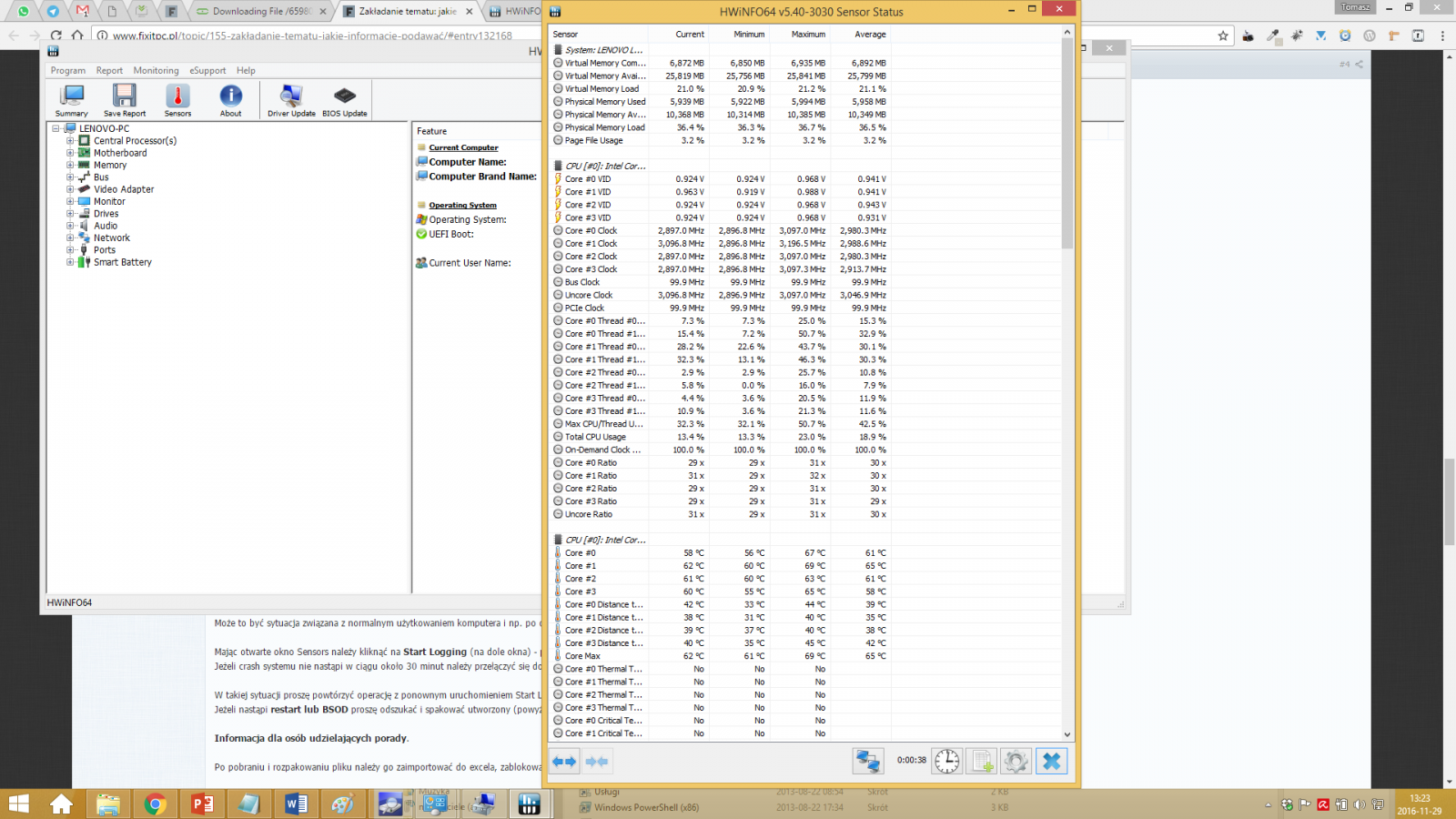Select Smart Battery in the tree

click(123, 262)
